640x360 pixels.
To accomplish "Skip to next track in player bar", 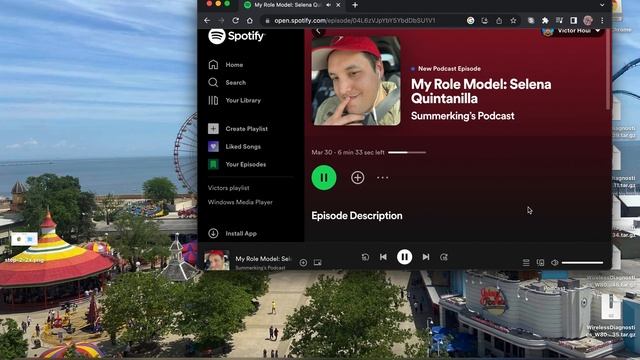I will [426, 257].
